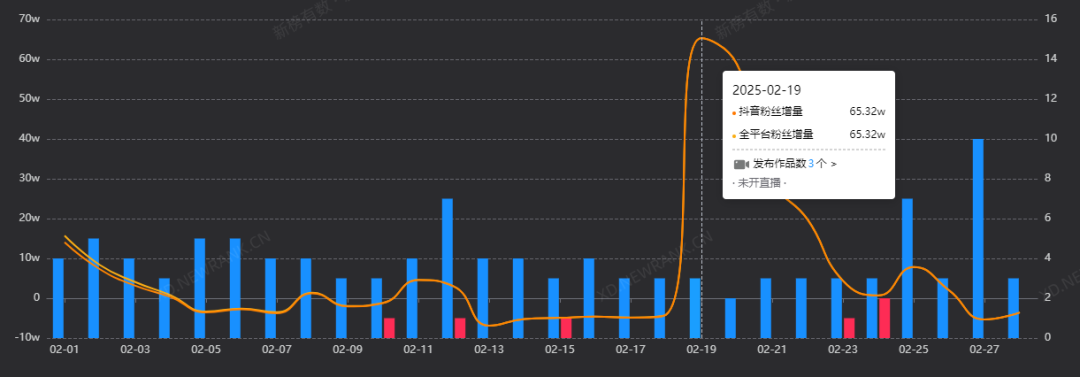Click the x-axis label 02-23
Image resolution: width=1080 pixels, height=377 pixels.
(842, 349)
